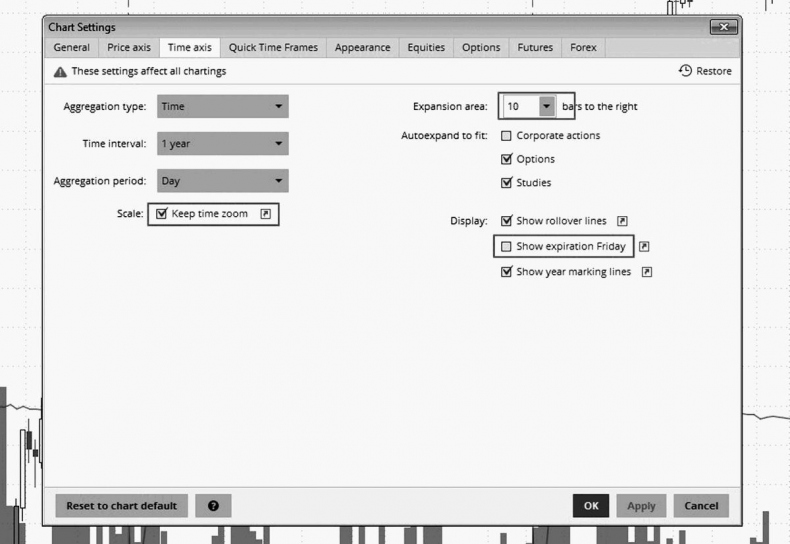Enable Corporate actions autoexpand checkbox

click(506, 135)
